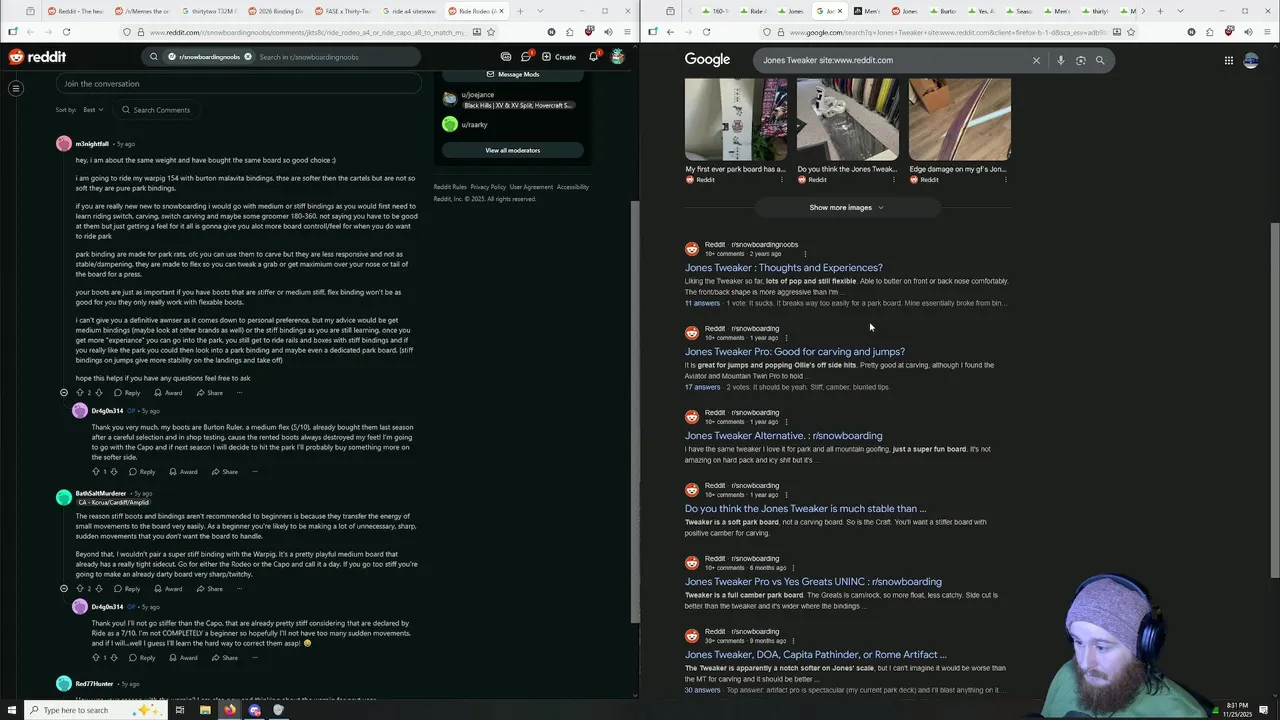Open Google apps grid
Image resolution: width=1280 pixels, height=720 pixels.
[x=1229, y=60]
